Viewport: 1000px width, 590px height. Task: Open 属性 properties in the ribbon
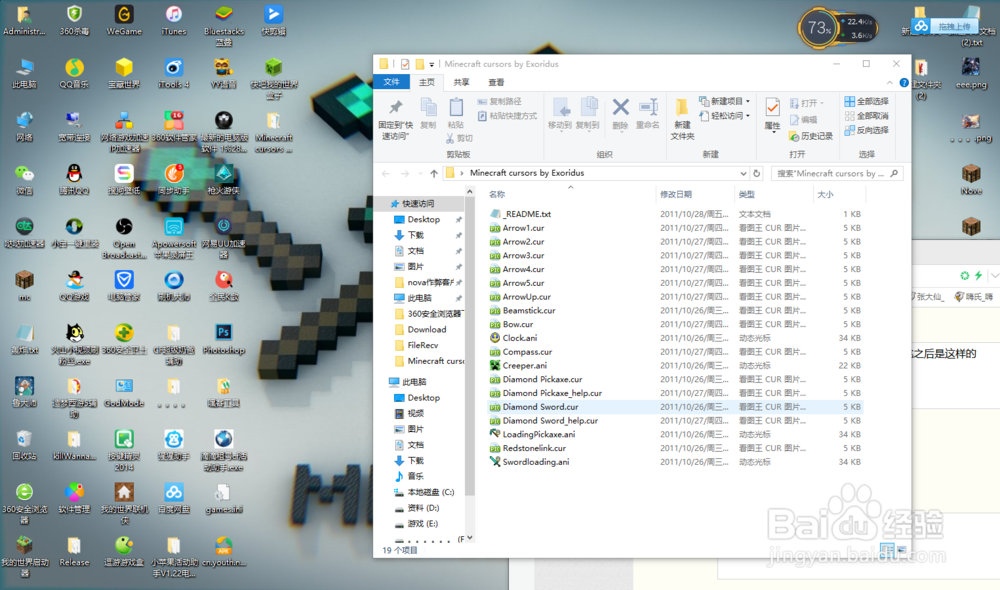[x=772, y=115]
